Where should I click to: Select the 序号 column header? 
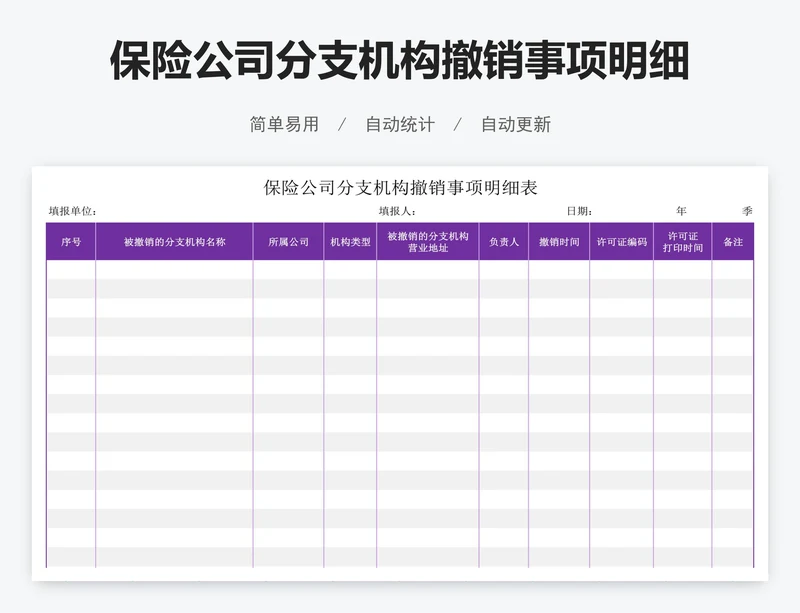(71, 242)
